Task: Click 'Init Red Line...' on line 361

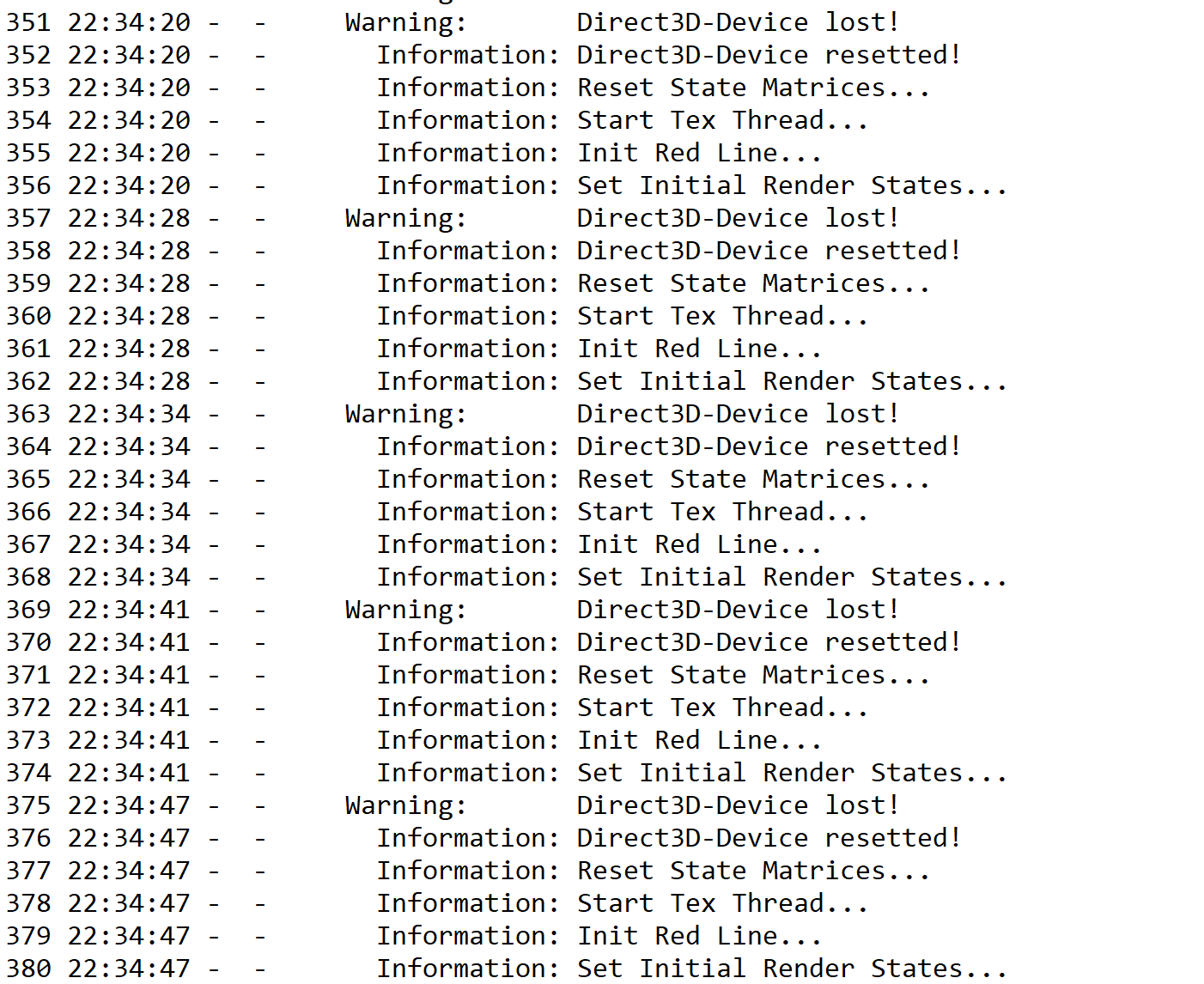Action: click(x=699, y=349)
